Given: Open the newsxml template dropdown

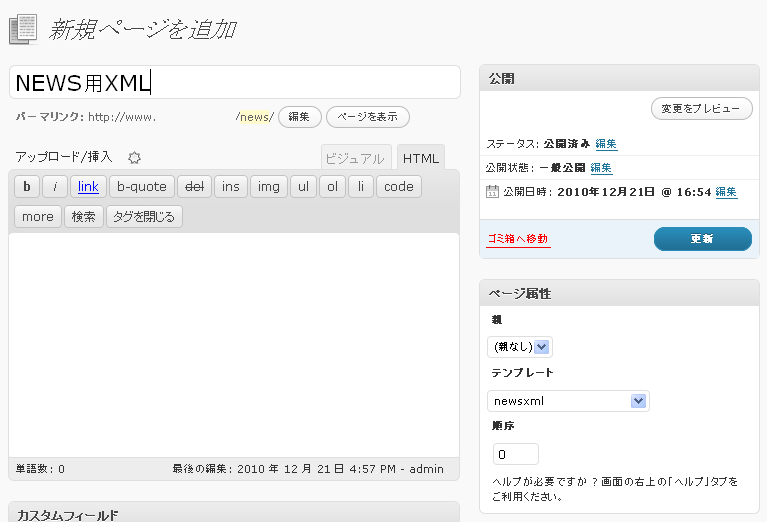Looking at the screenshot, I should 568,401.
